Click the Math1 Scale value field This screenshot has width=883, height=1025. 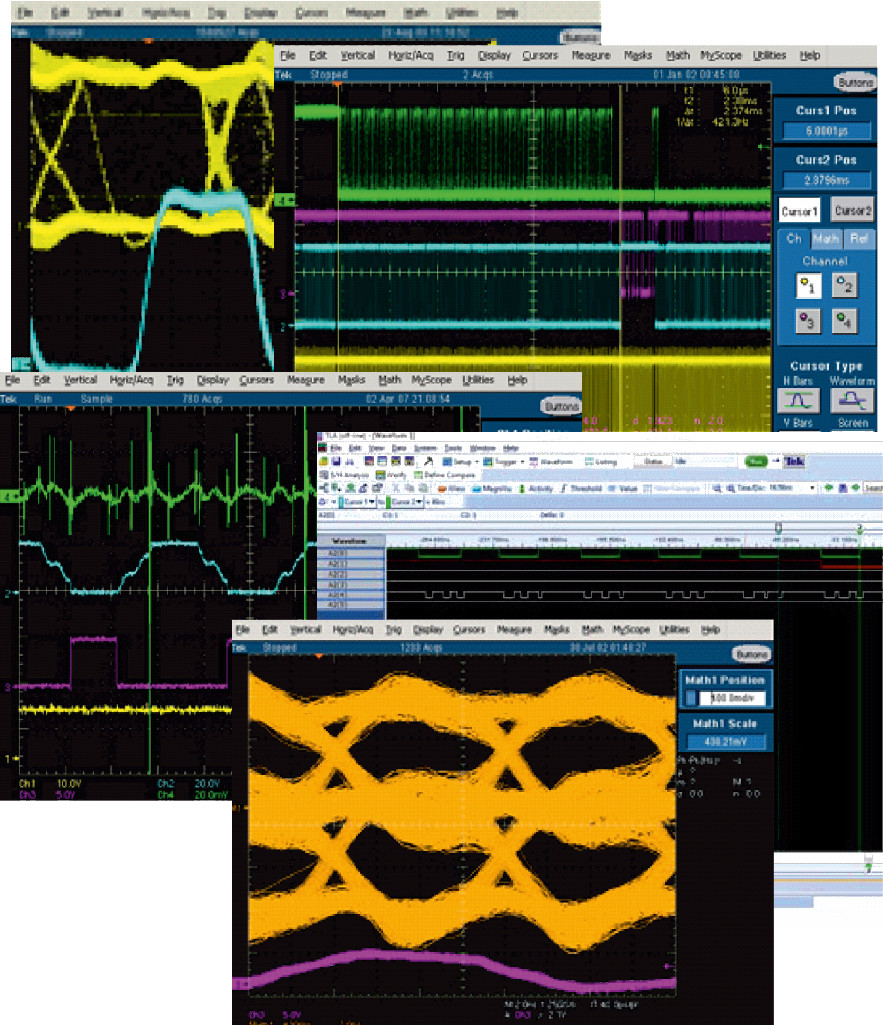pyautogui.click(x=725, y=742)
